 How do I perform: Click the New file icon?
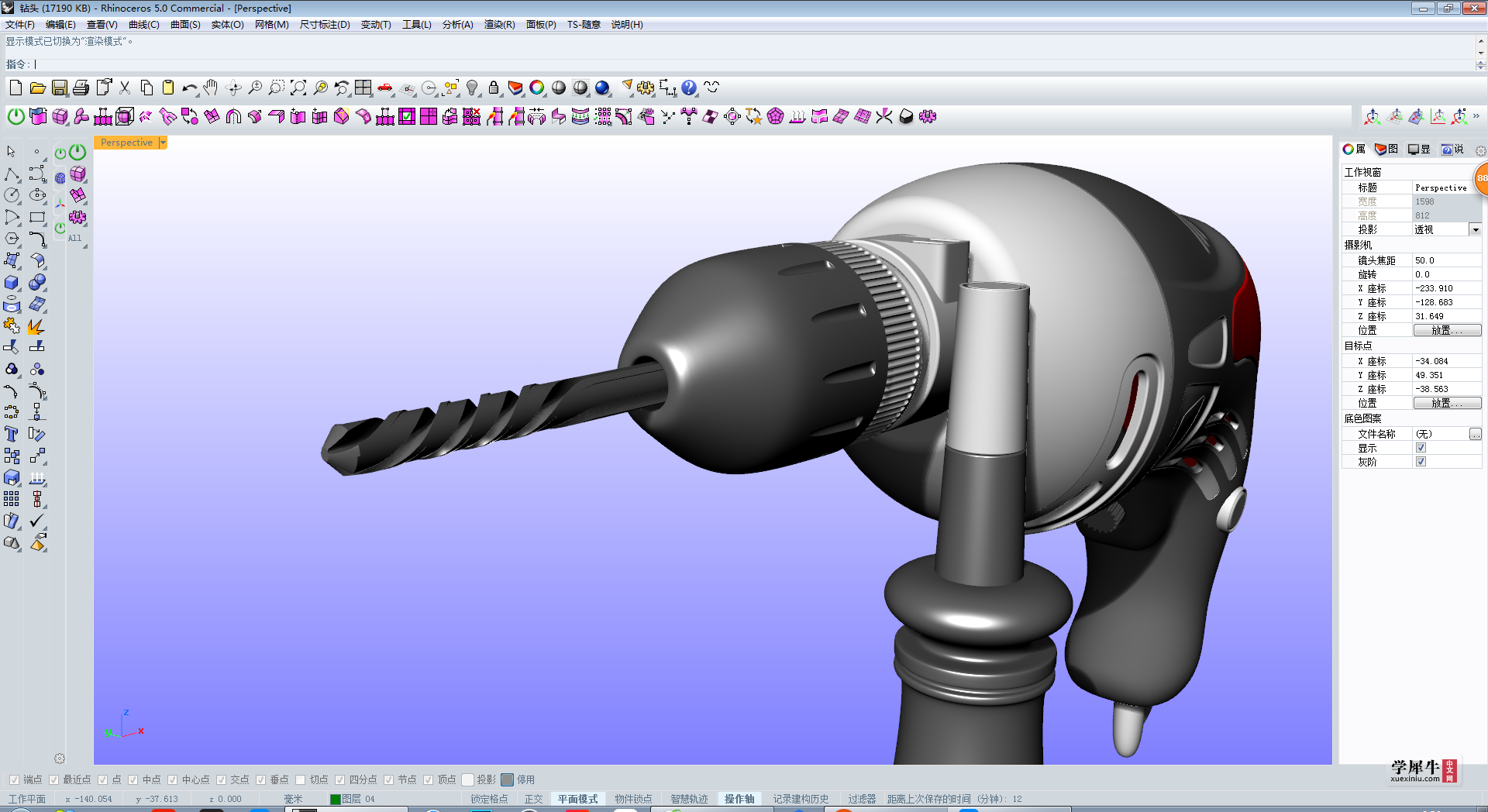pyautogui.click(x=15, y=88)
